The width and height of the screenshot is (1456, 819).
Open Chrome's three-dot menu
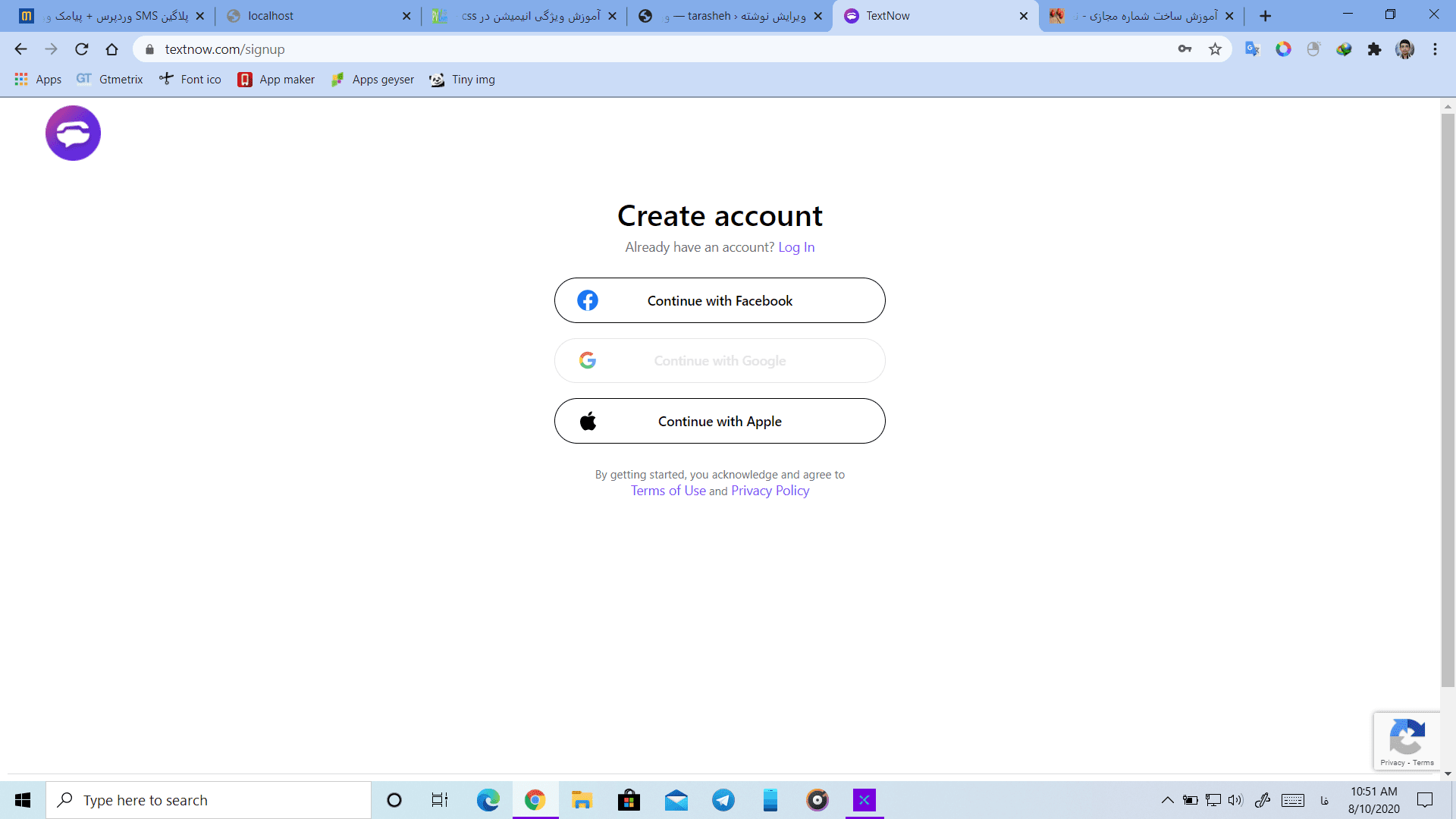click(x=1435, y=49)
